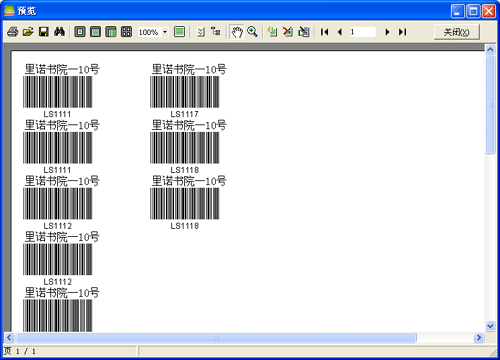Viewport: 500px width, 360px height.
Task: Click the zoom percentage combo box
Action: point(153,32)
